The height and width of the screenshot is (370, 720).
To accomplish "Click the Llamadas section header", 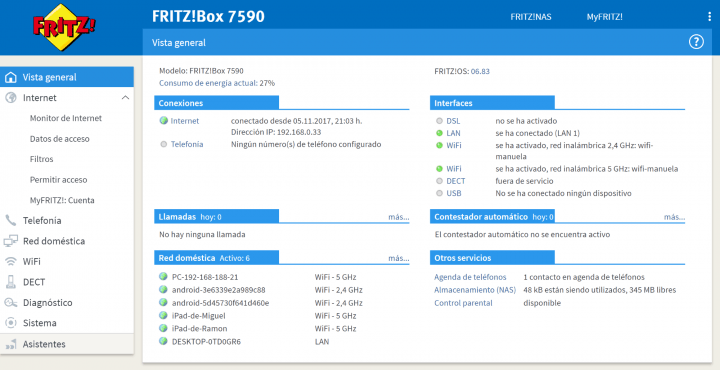I will (216, 217).
